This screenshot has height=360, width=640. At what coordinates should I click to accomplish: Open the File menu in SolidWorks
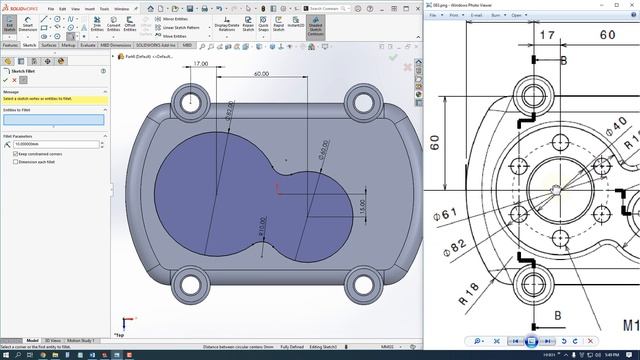coord(51,9)
